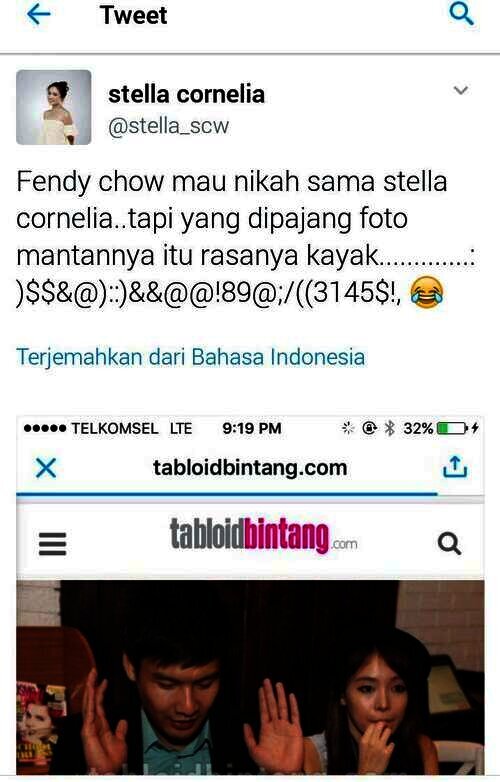Tap the laughing emoji in tweet
Screen dimensions: 500x782
[x=427, y=293]
